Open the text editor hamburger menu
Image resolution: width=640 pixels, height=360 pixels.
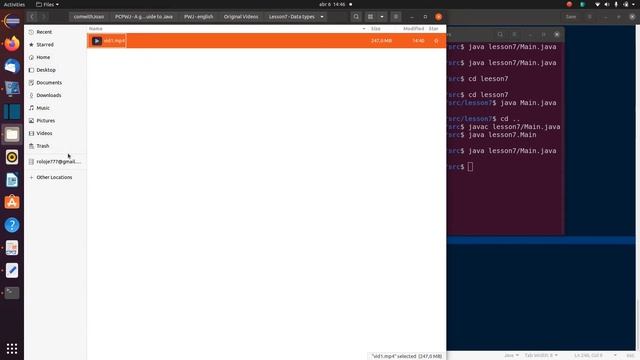click(x=590, y=17)
